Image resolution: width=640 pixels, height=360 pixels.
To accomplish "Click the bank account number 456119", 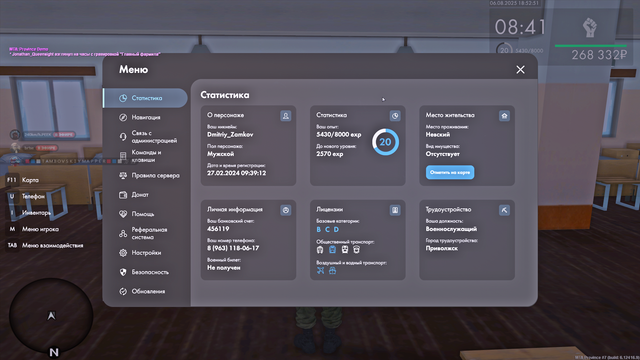I will click(218, 229).
